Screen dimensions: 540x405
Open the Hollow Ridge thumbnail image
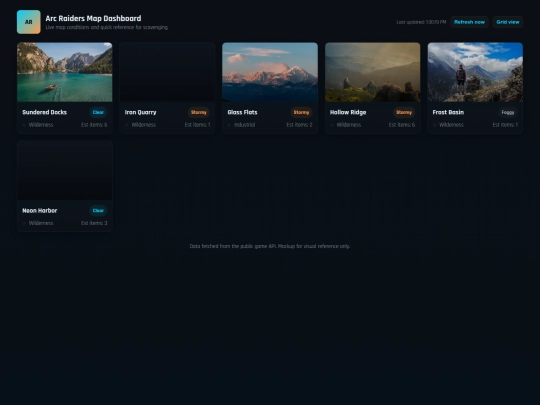pos(373,72)
